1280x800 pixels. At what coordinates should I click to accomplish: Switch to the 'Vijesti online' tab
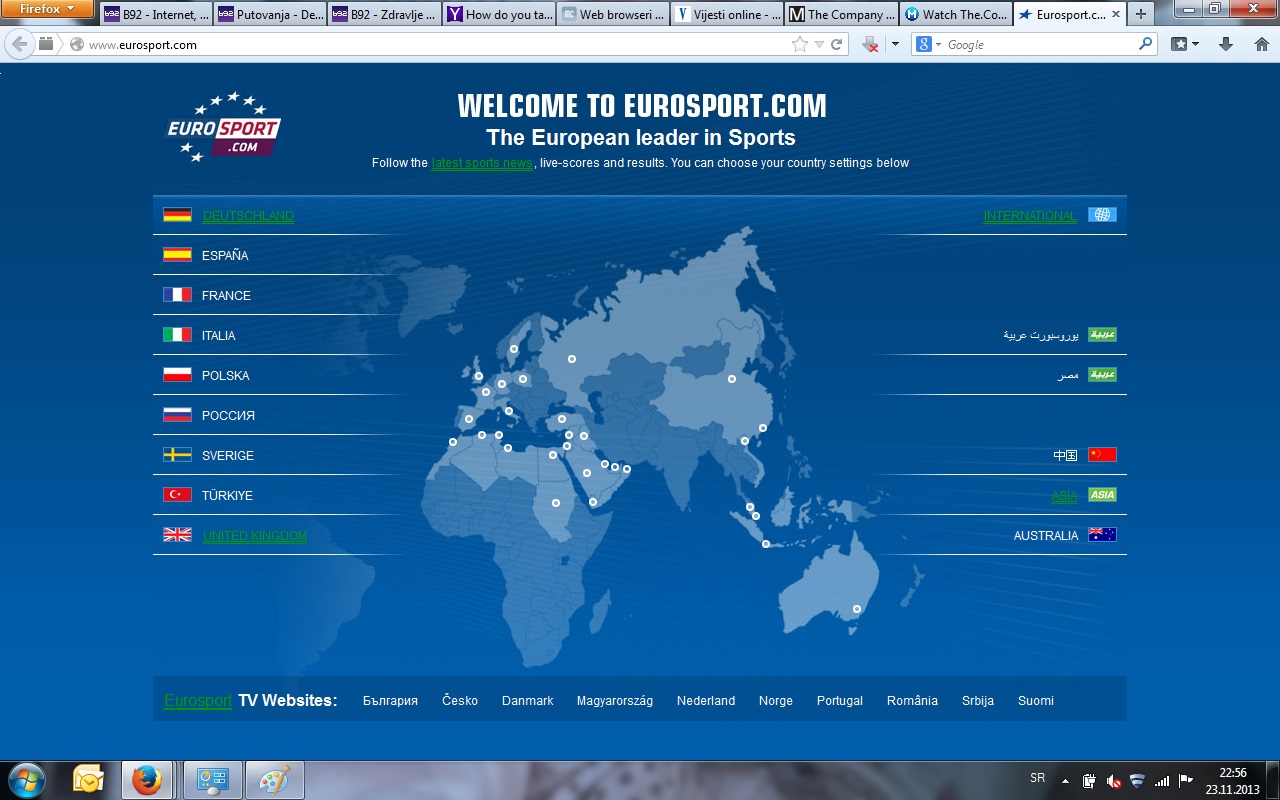click(x=726, y=15)
